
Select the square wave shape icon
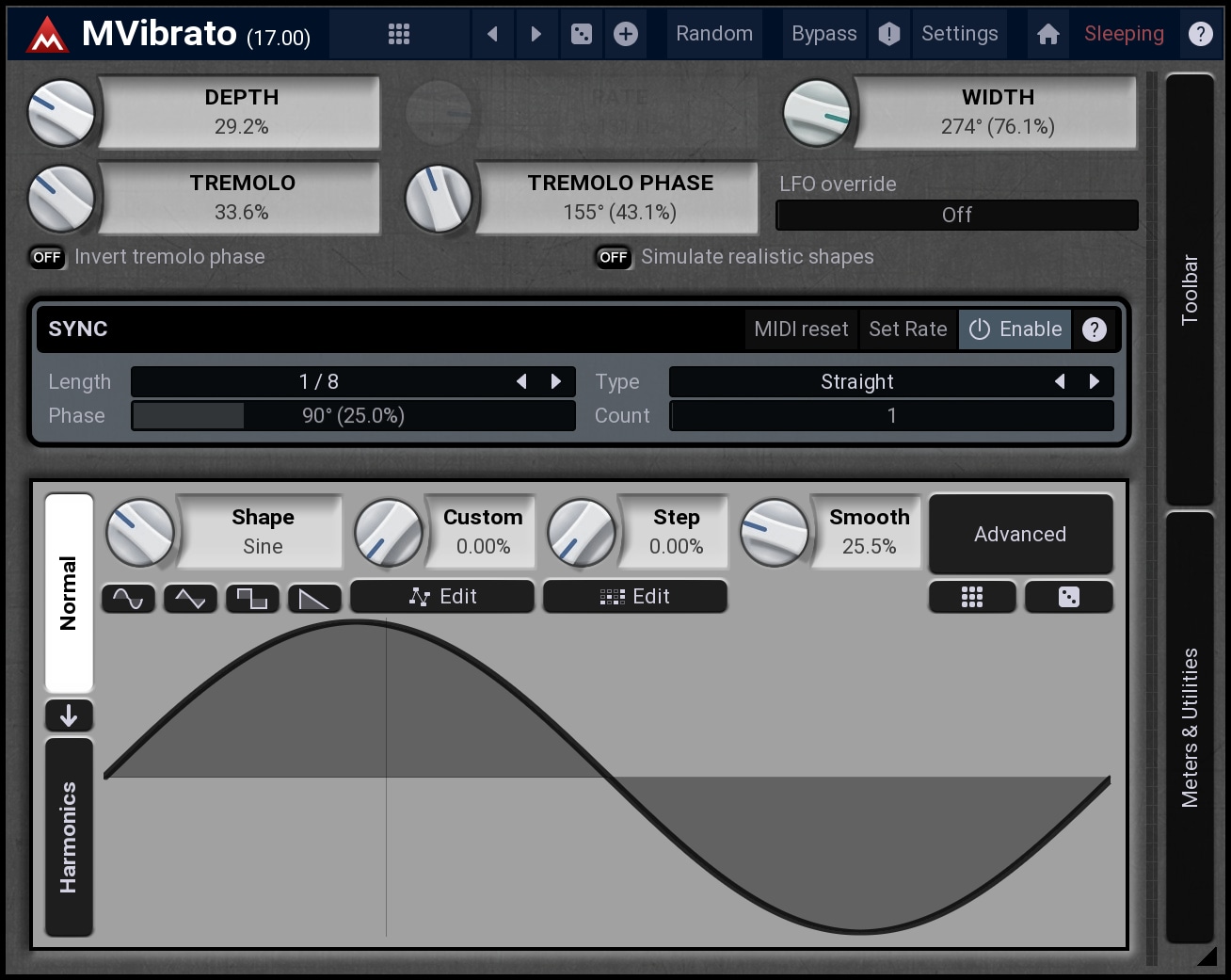pos(252,598)
